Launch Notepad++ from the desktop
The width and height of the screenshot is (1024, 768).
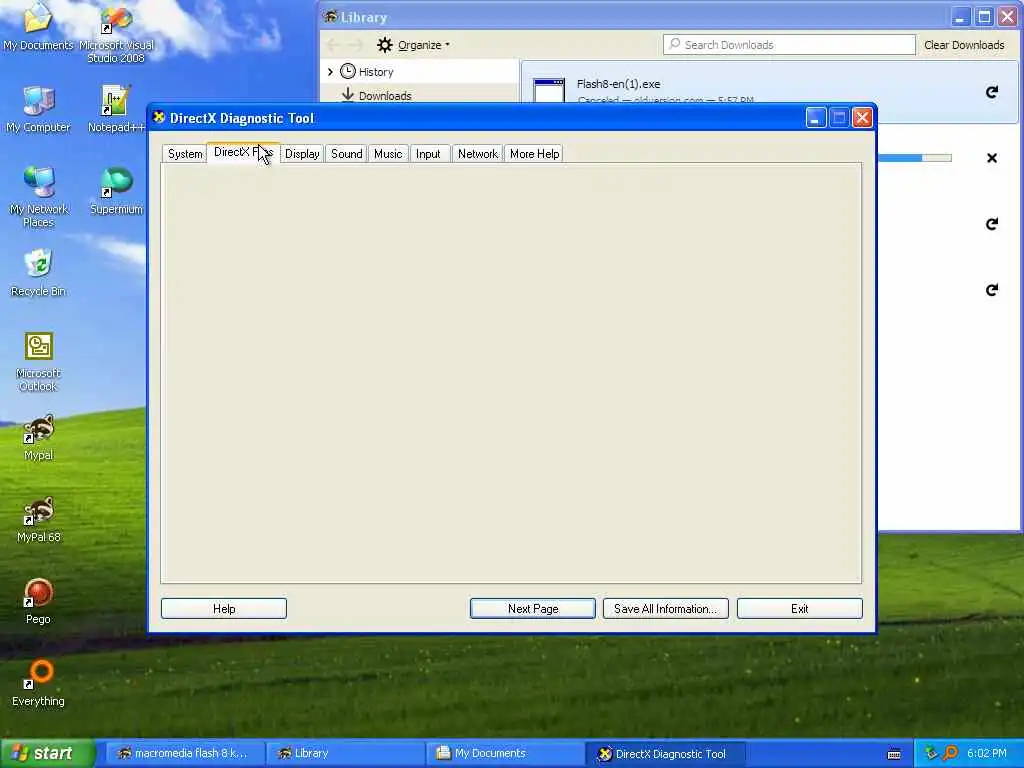tap(116, 108)
